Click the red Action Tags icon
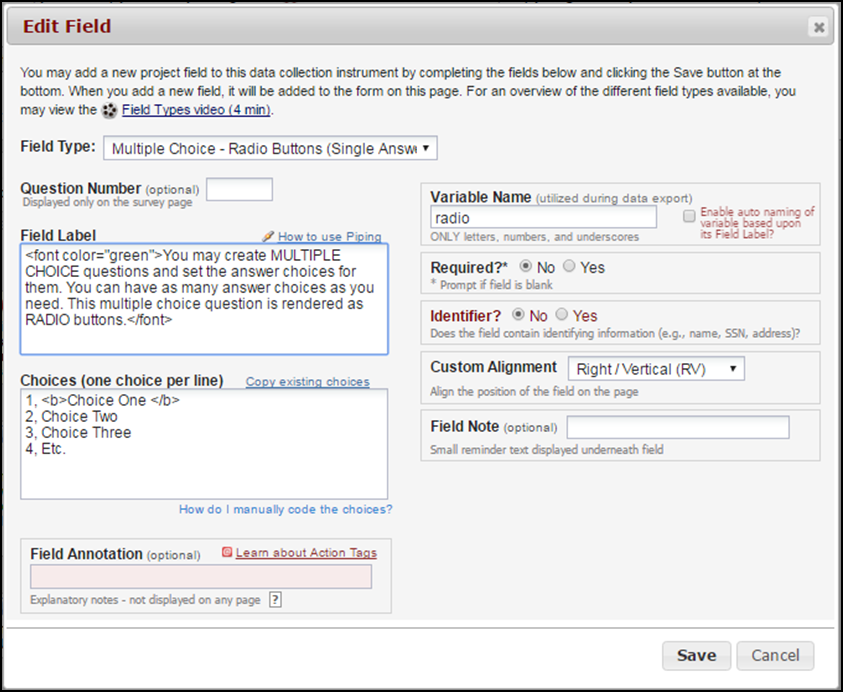The width and height of the screenshot is (843, 692). click(x=227, y=552)
